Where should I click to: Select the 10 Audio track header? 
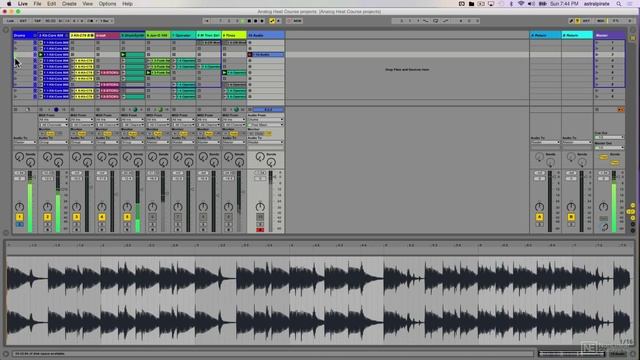266,36
